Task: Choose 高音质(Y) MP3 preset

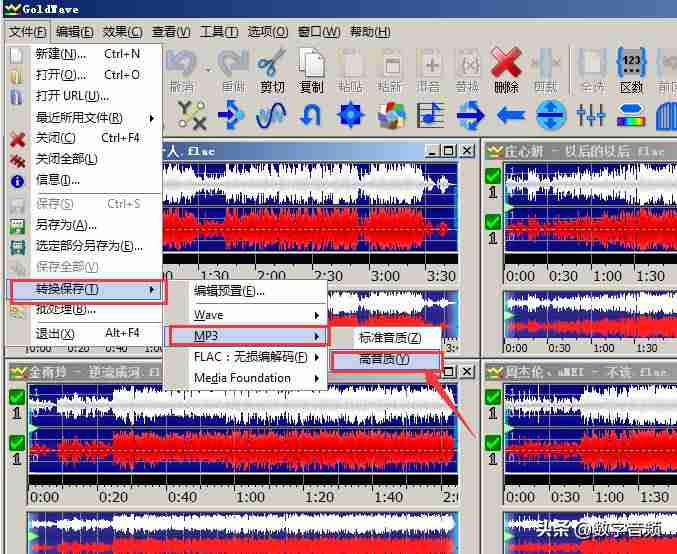Action: [387, 360]
